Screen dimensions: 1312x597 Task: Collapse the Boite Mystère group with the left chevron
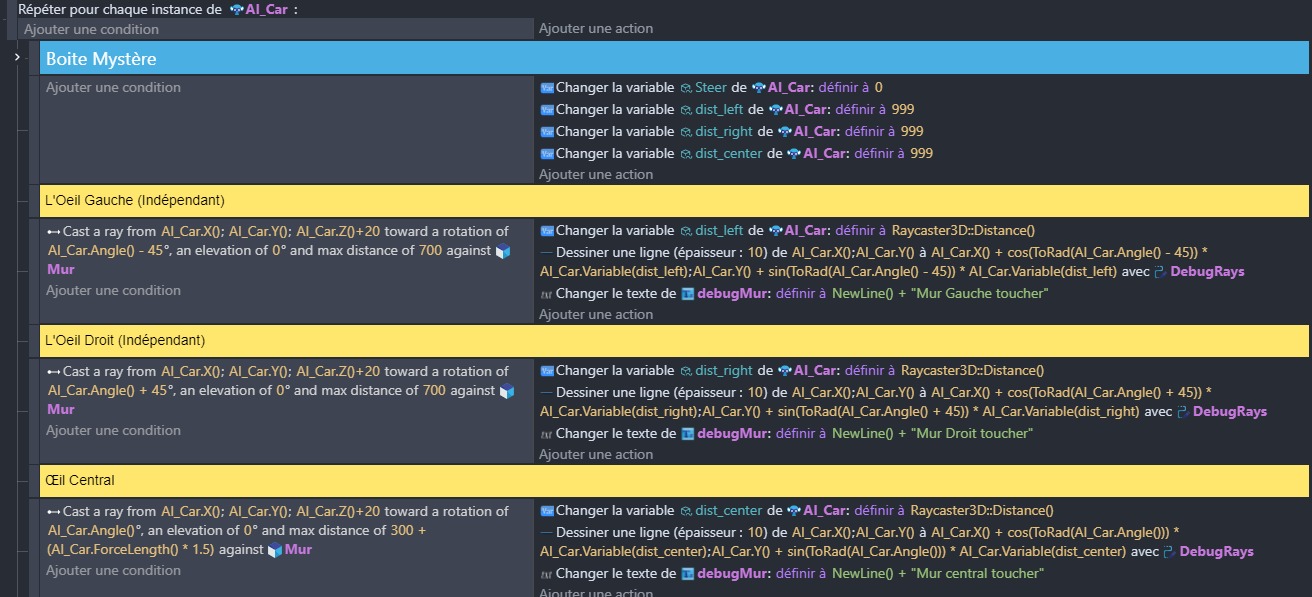(17, 58)
